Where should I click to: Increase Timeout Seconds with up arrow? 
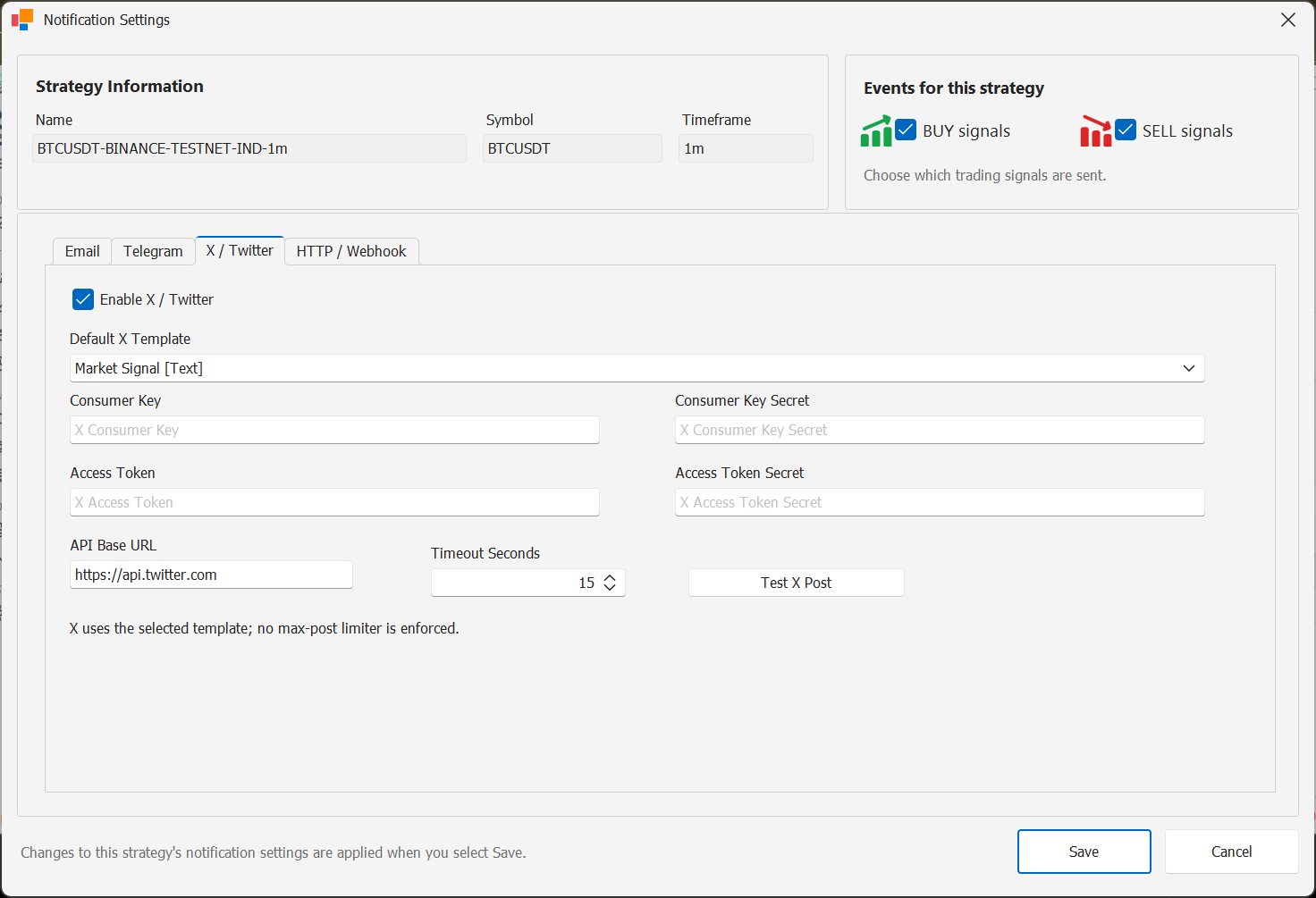[x=610, y=577]
